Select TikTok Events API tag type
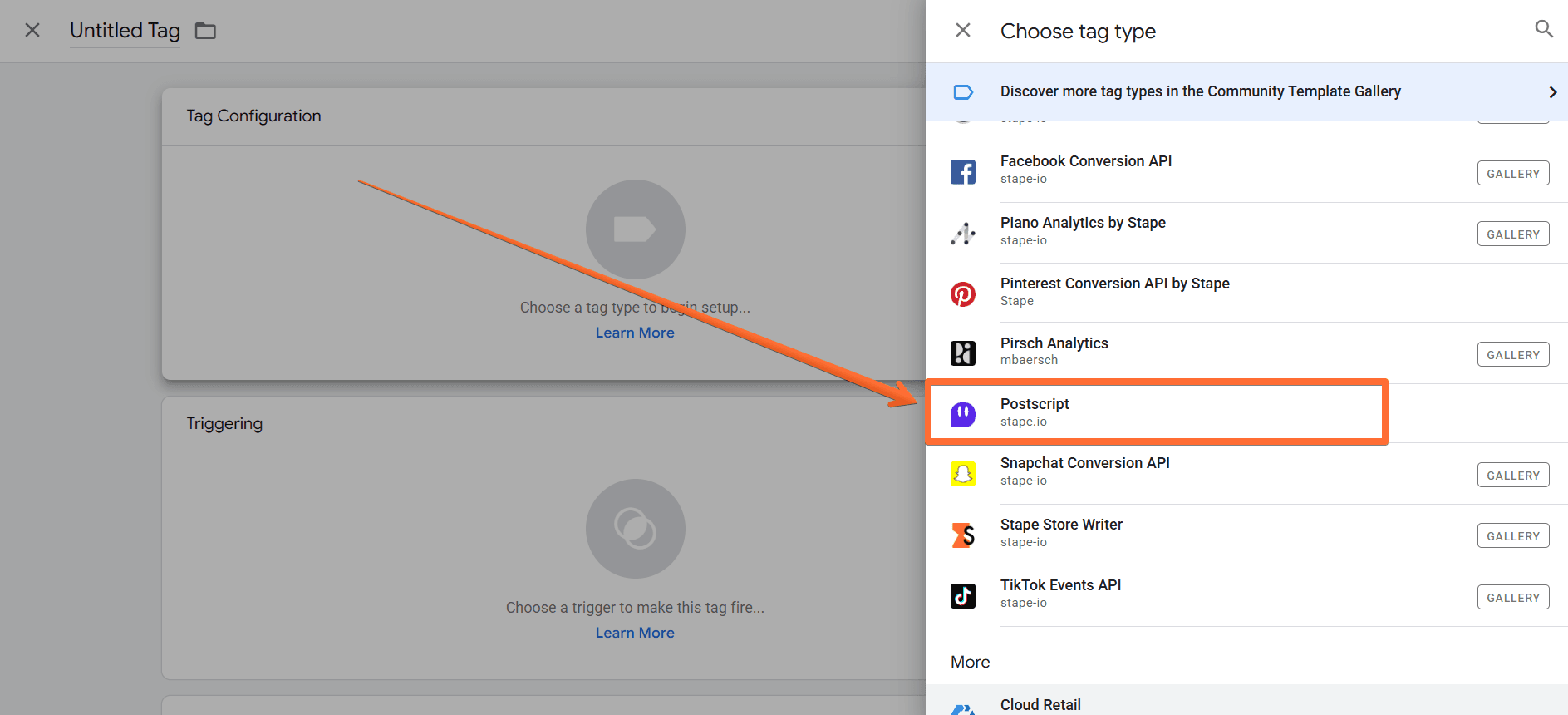The image size is (1568, 715). pyautogui.click(x=1246, y=595)
